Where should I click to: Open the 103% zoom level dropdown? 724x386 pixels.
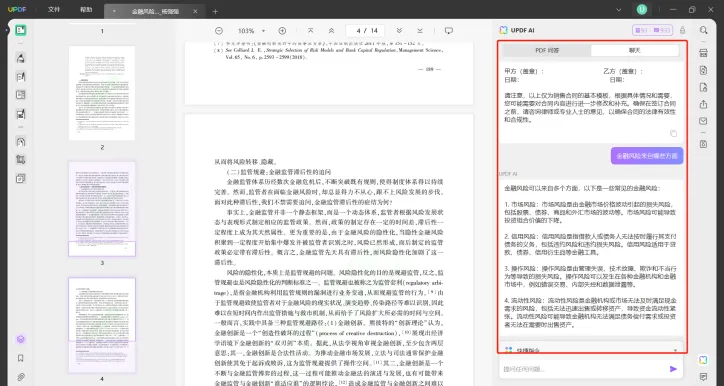pyautogui.click(x=251, y=30)
